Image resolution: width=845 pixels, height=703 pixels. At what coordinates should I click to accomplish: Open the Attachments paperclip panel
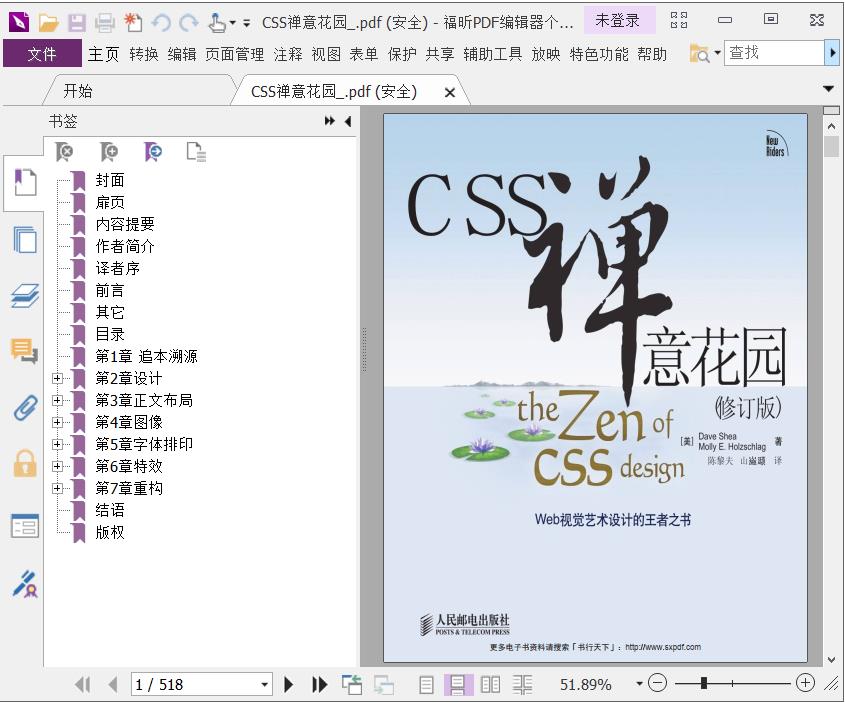coord(25,407)
